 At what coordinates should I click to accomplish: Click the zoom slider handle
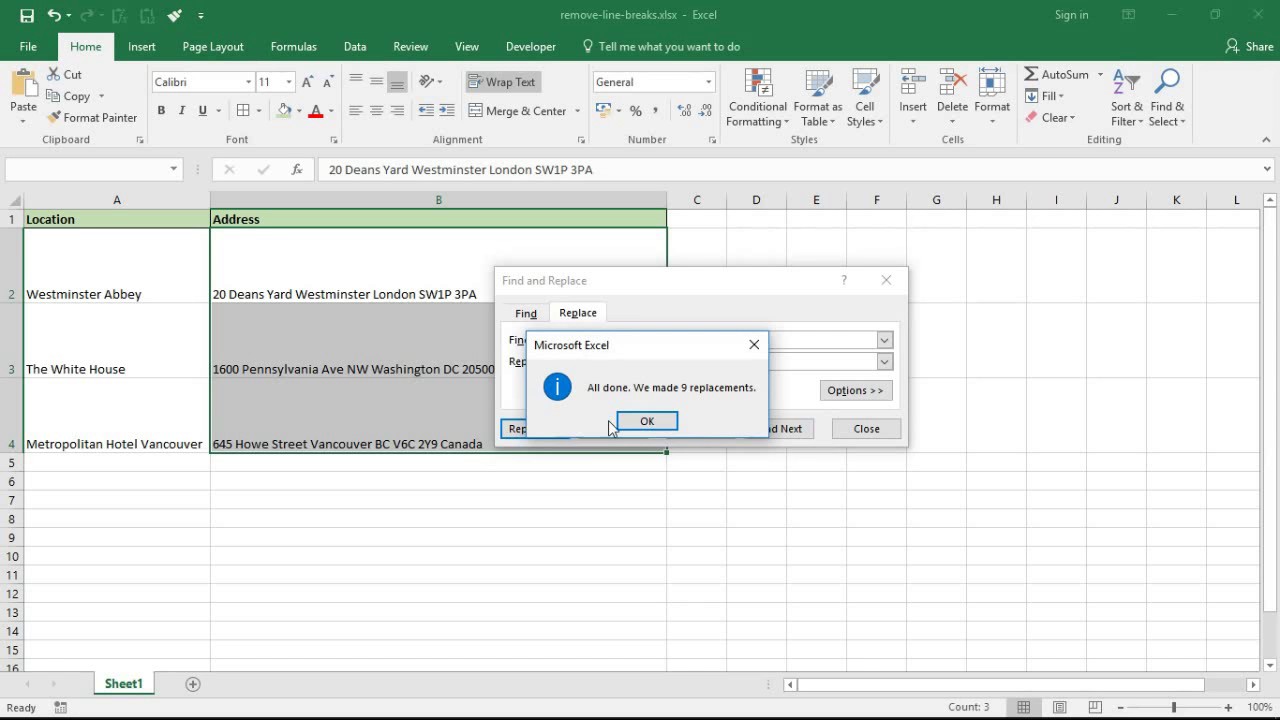pos(1174,707)
